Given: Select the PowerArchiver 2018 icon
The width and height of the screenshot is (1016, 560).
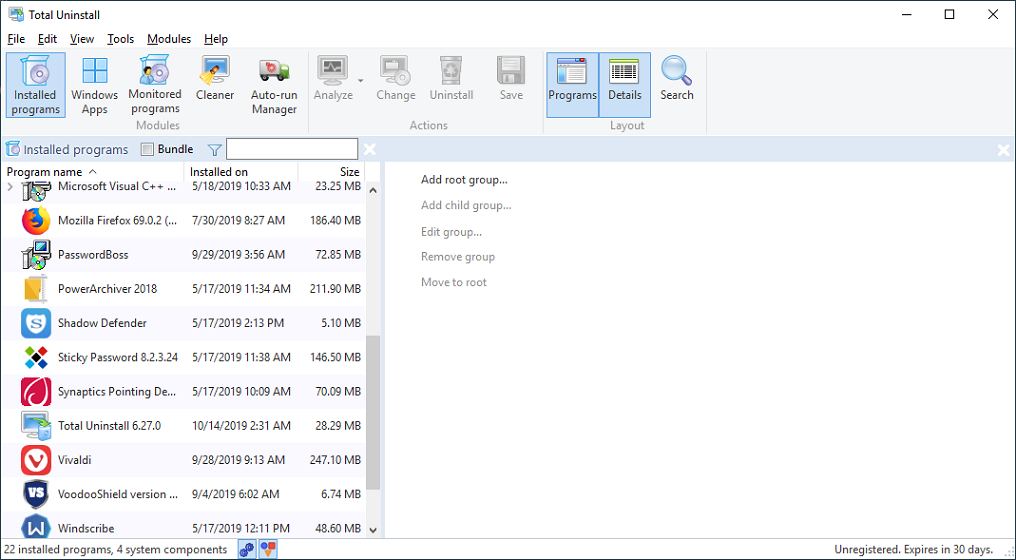Looking at the screenshot, I should (36, 289).
